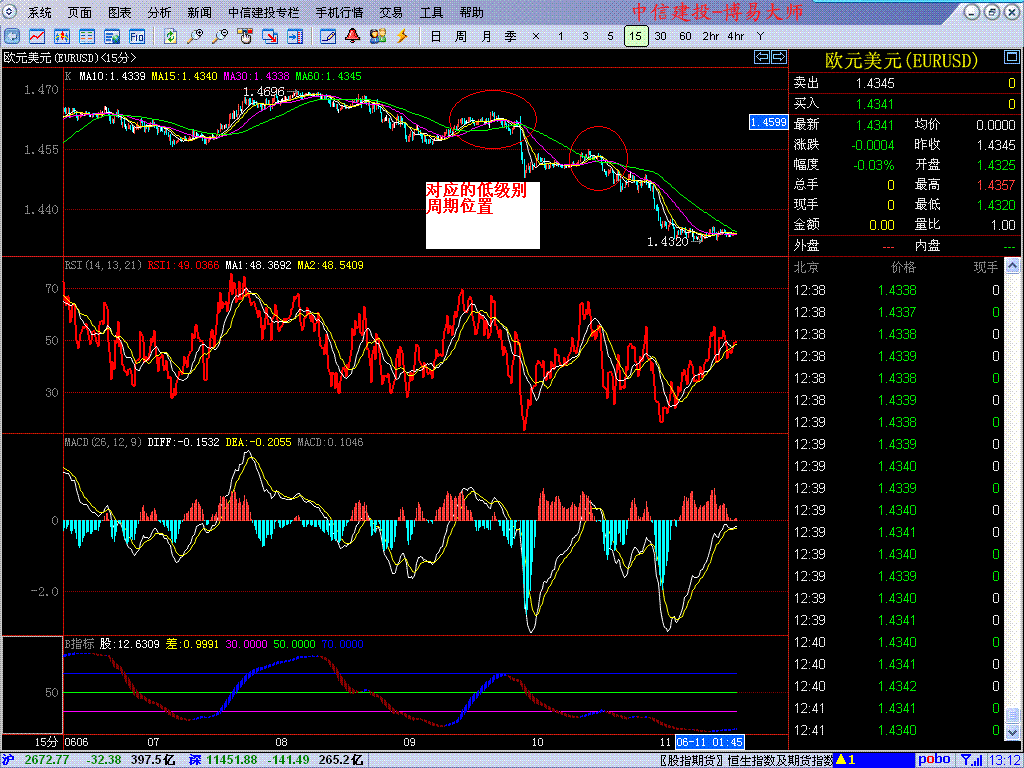Open the news browser globe icon

click(x=112, y=36)
